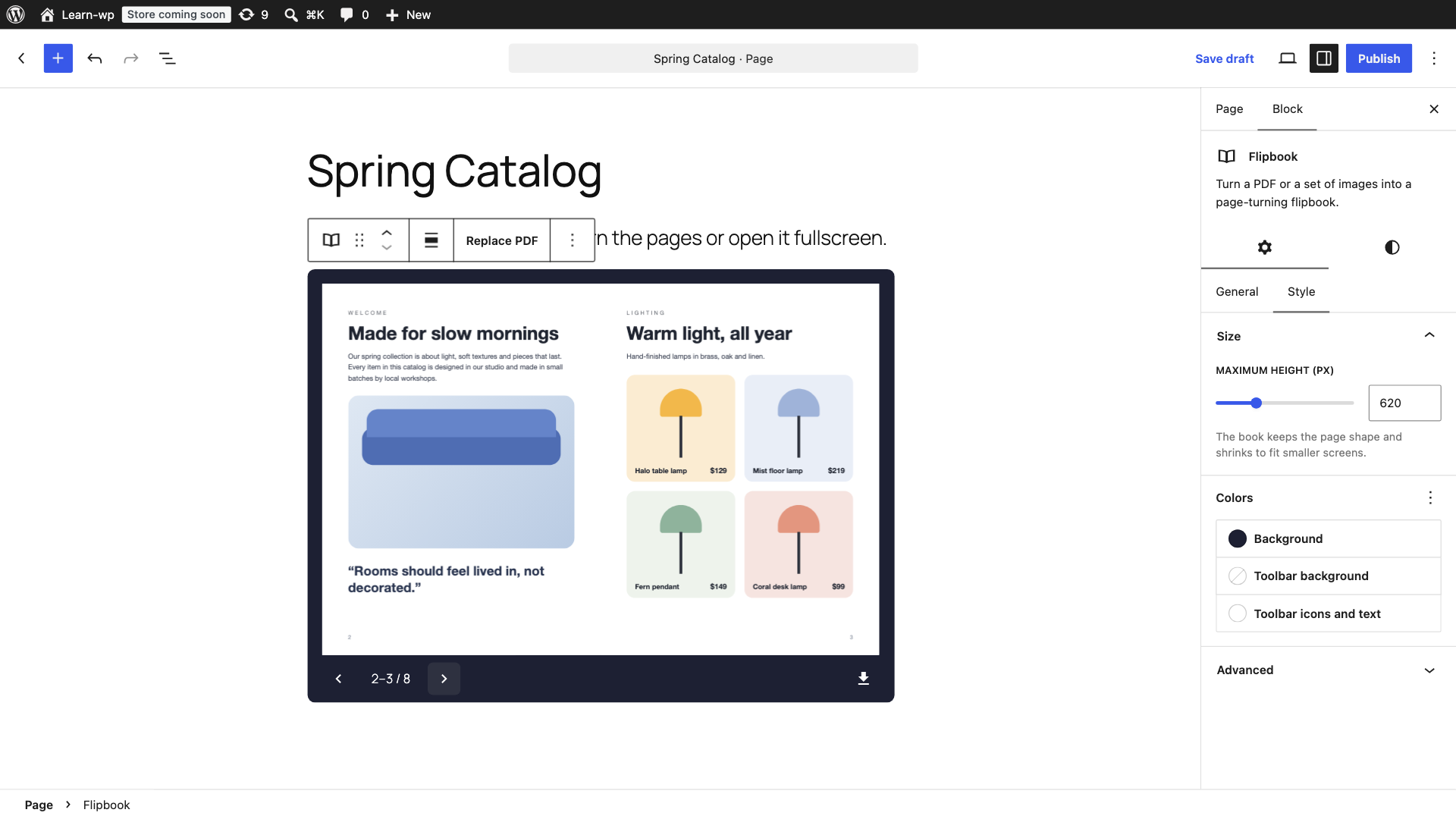
Task: Open the device preview options
Action: (x=1288, y=58)
